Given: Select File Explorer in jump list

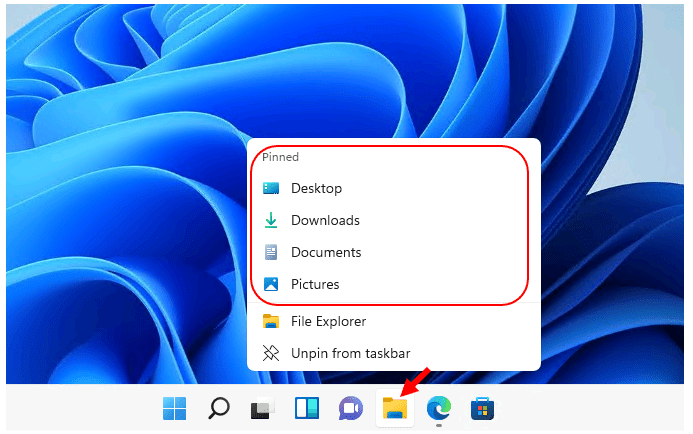Looking at the screenshot, I should pos(393,321).
